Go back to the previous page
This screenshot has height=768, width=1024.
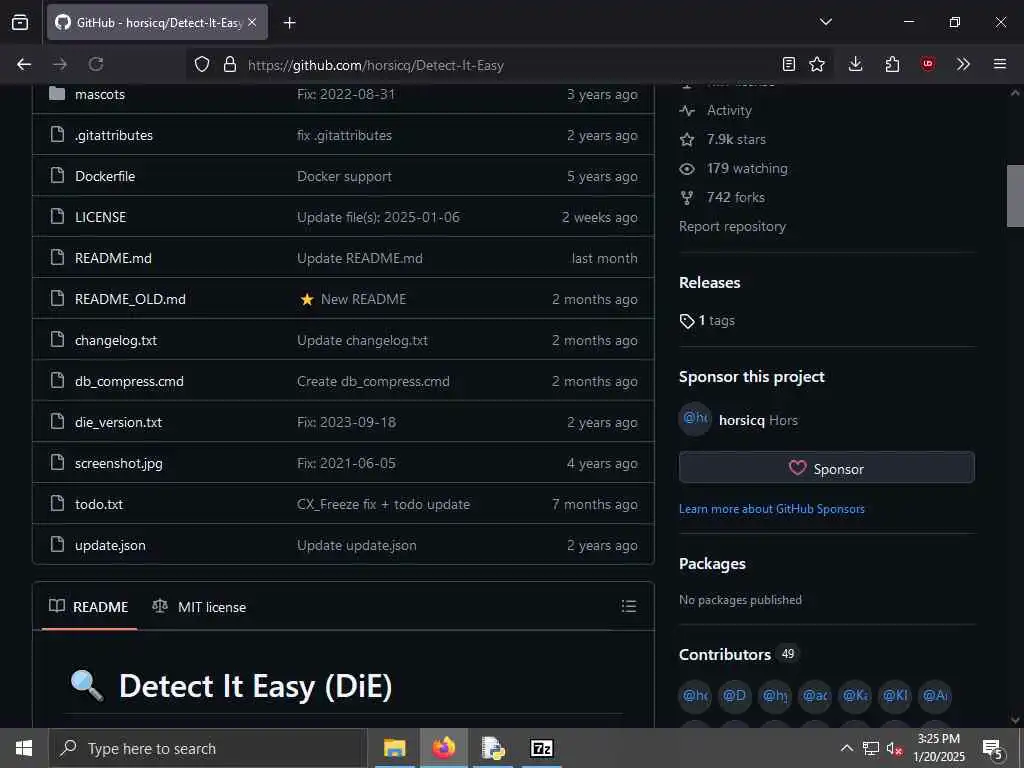[x=24, y=64]
